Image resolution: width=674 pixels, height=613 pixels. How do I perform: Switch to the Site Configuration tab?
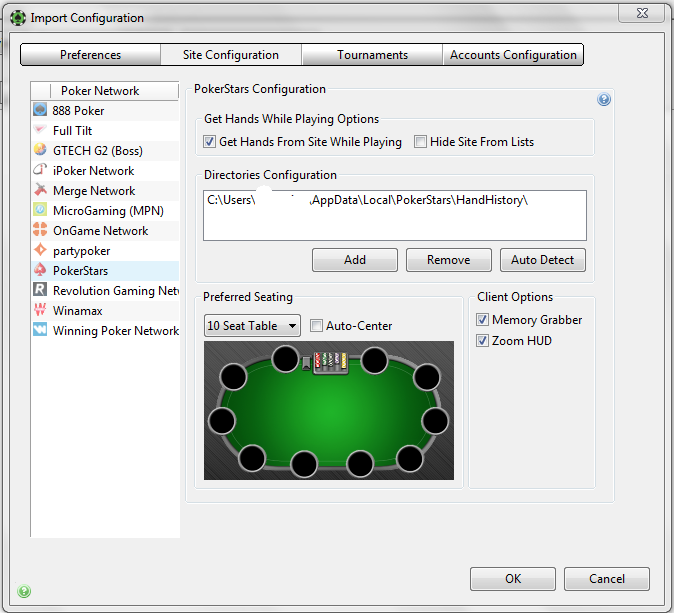coord(231,55)
